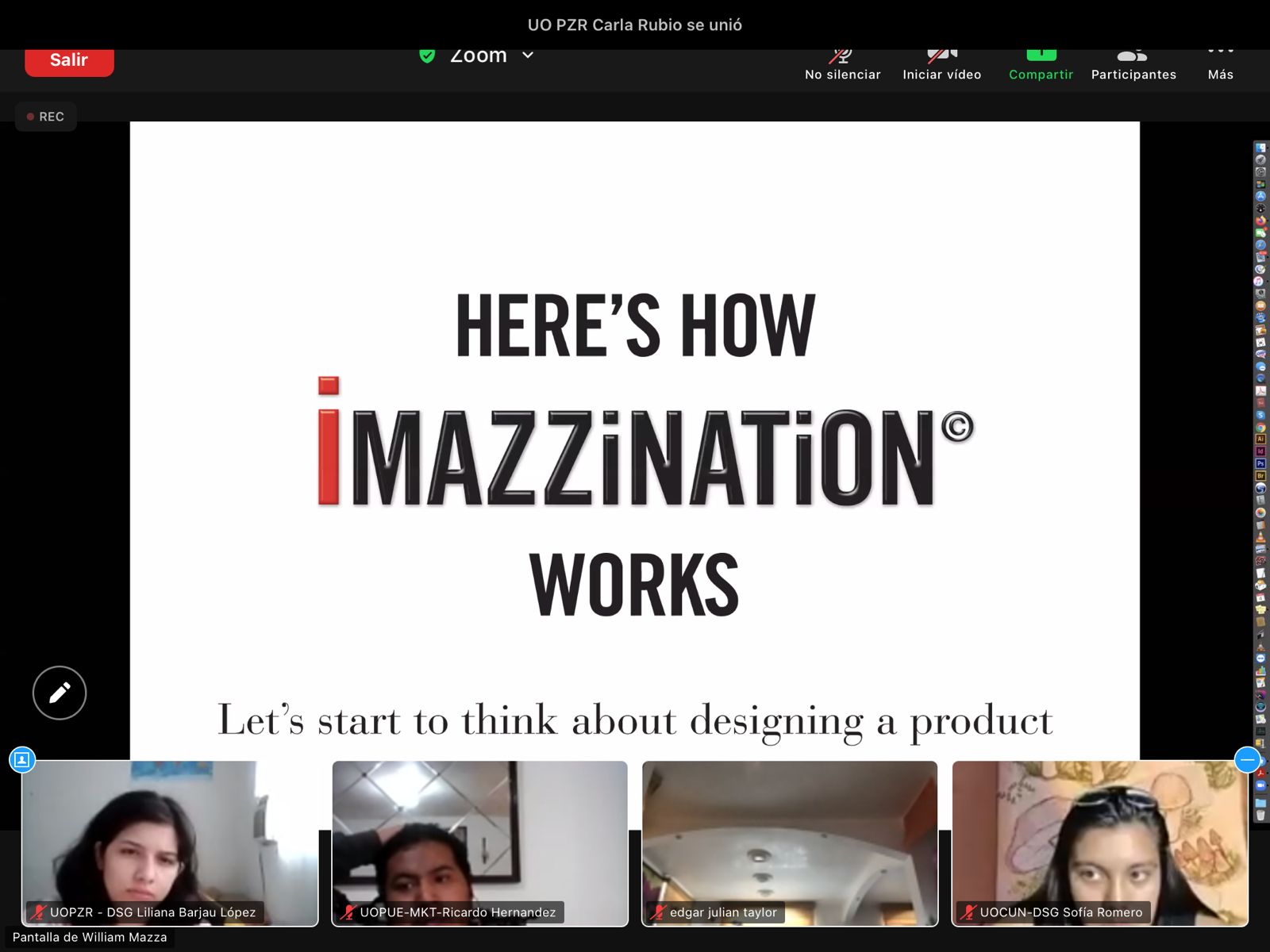Click Chrome icon in shared screen dock
This screenshot has height=952, width=1270.
1260,428
